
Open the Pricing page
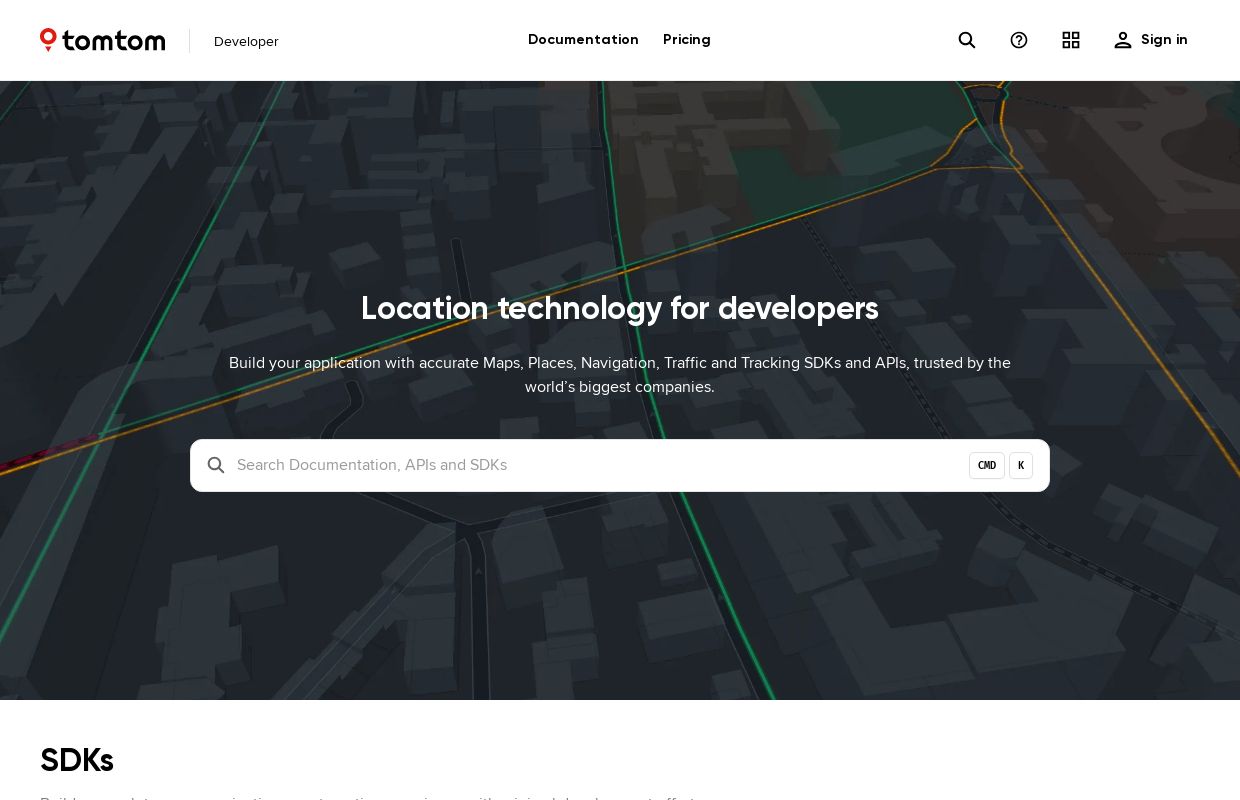(687, 40)
